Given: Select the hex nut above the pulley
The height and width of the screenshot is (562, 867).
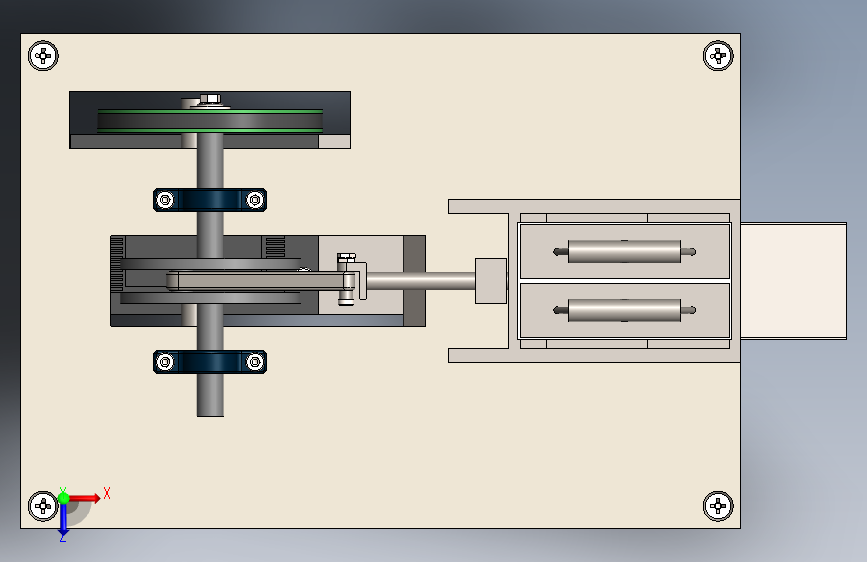Looking at the screenshot, I should [x=210, y=99].
